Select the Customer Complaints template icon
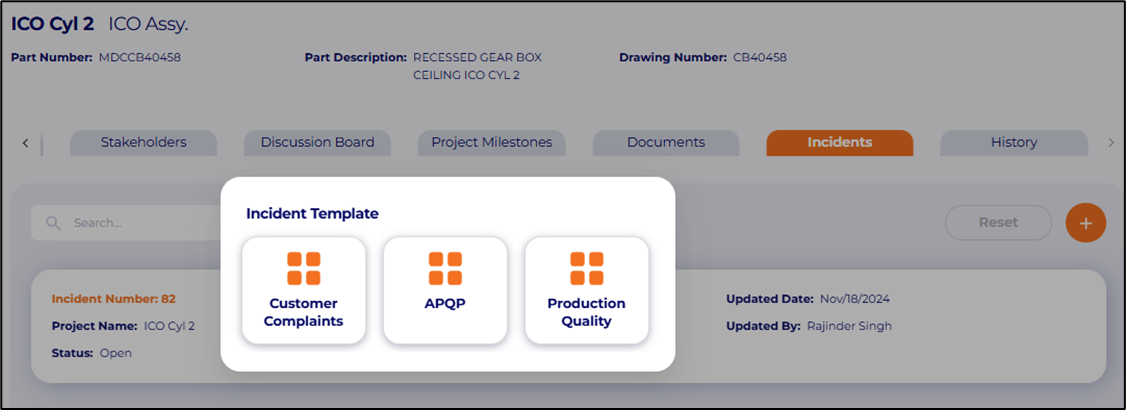This screenshot has width=1126, height=410. click(x=304, y=269)
